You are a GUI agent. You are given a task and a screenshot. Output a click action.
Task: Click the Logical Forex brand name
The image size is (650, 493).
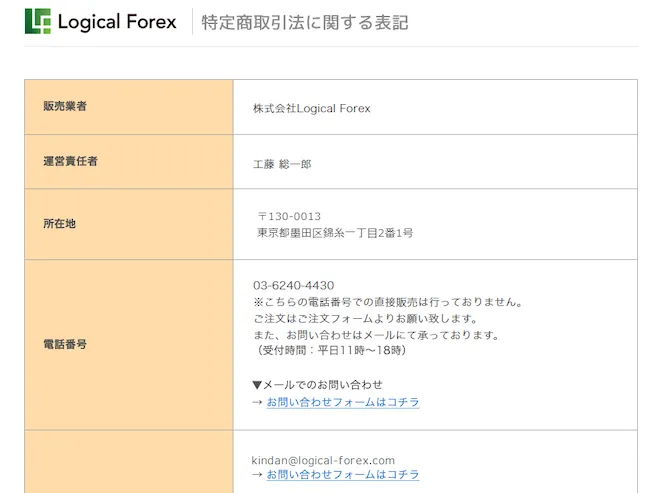click(x=117, y=22)
